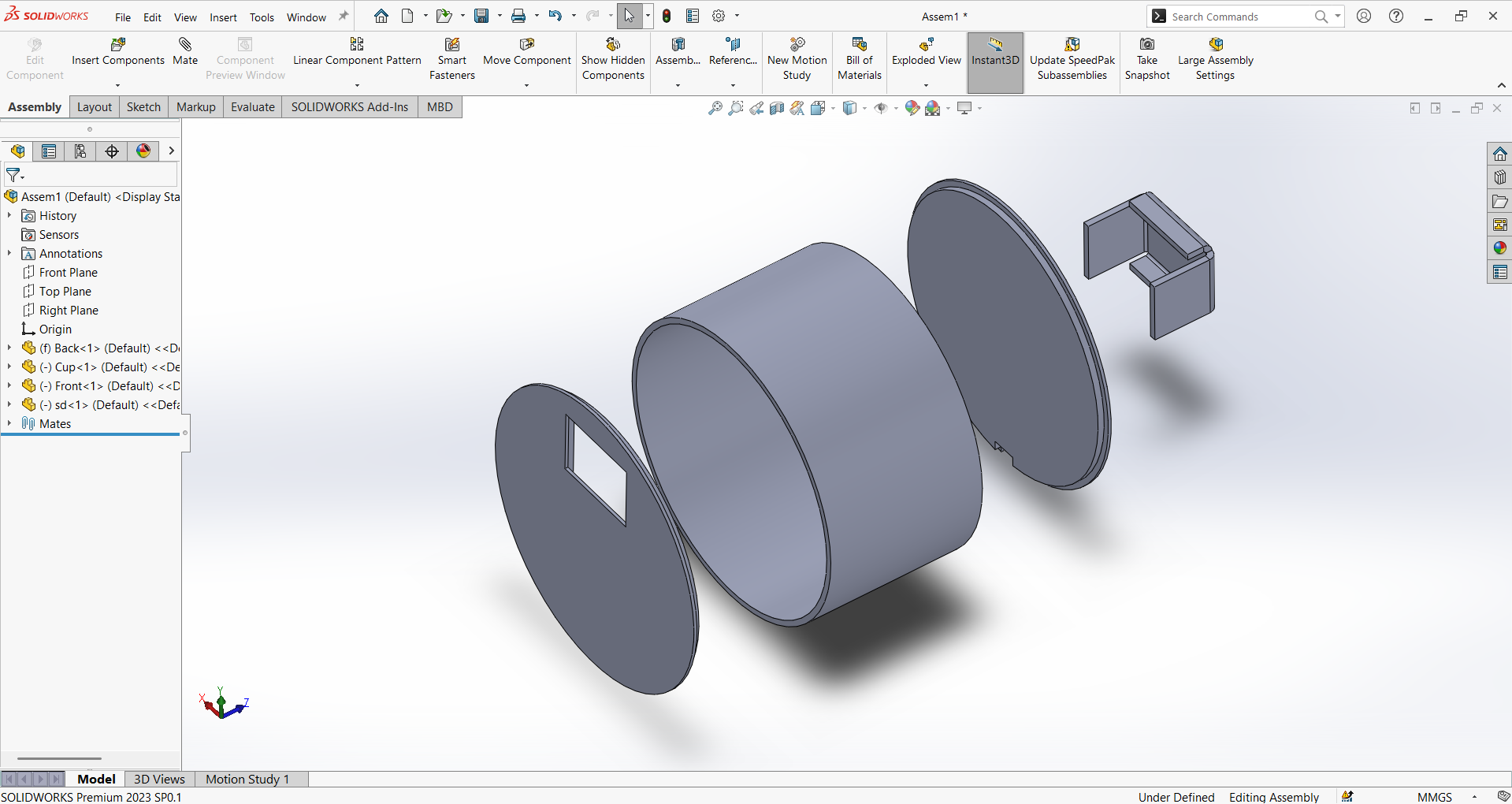Expand the sd<1> component
The height and width of the screenshot is (804, 1512).
tap(9, 404)
